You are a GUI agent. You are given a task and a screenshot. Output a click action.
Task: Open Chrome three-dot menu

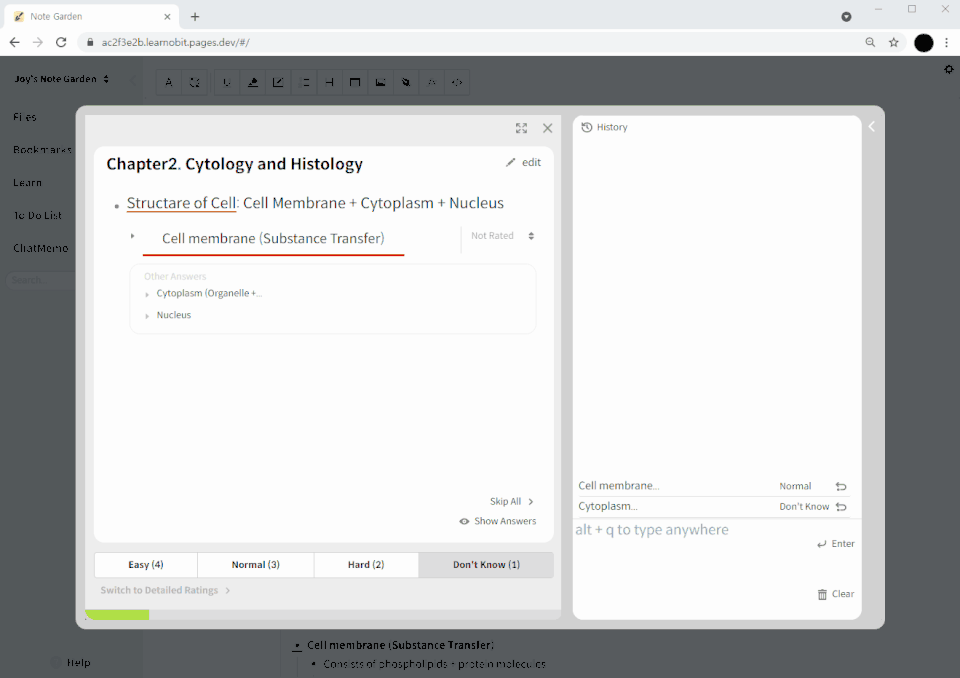click(947, 42)
